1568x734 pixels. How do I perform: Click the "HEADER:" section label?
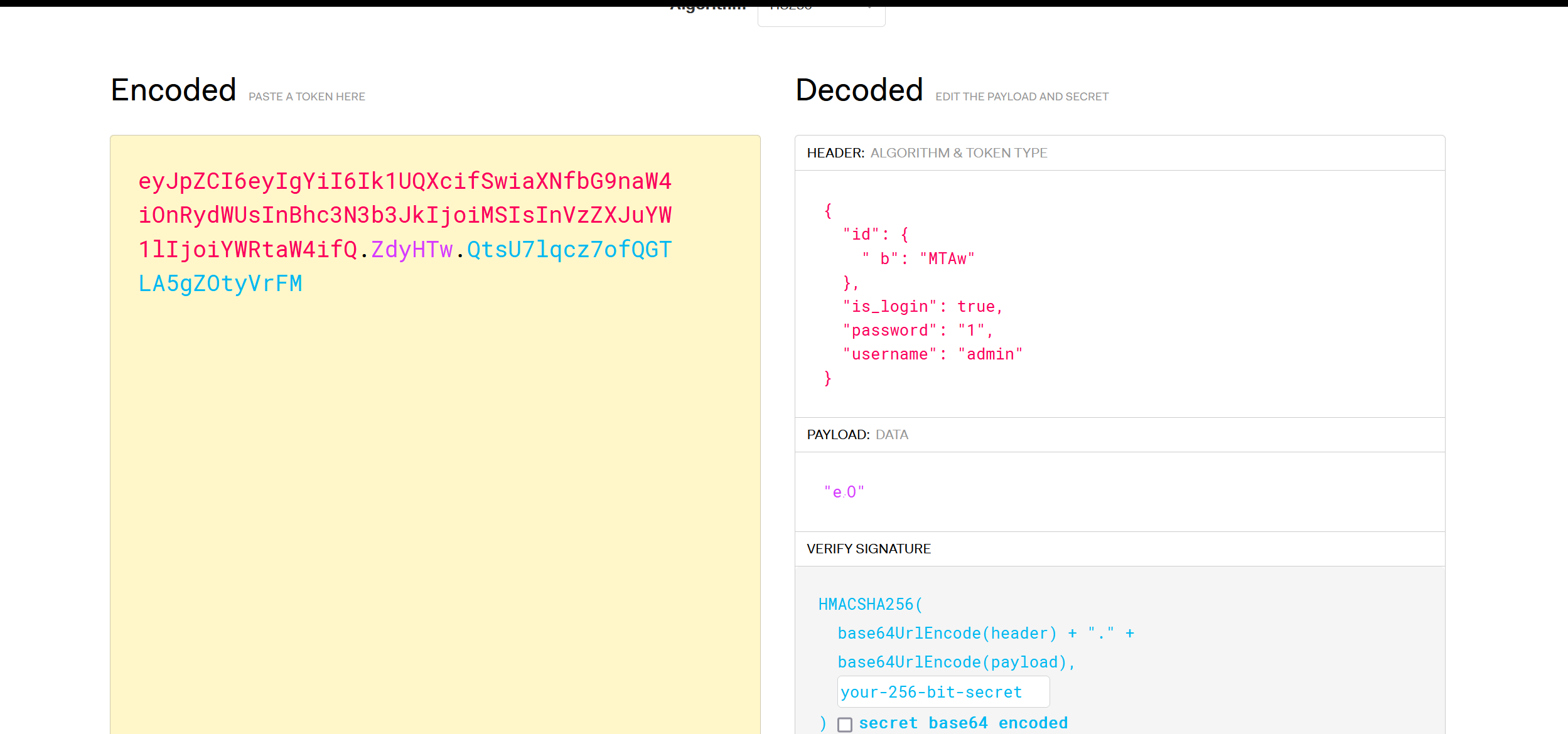[x=835, y=153]
